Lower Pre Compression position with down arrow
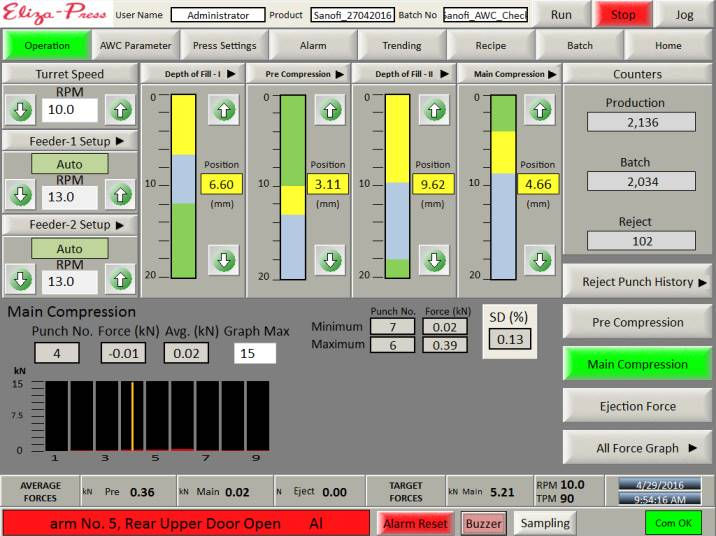 click(x=330, y=260)
